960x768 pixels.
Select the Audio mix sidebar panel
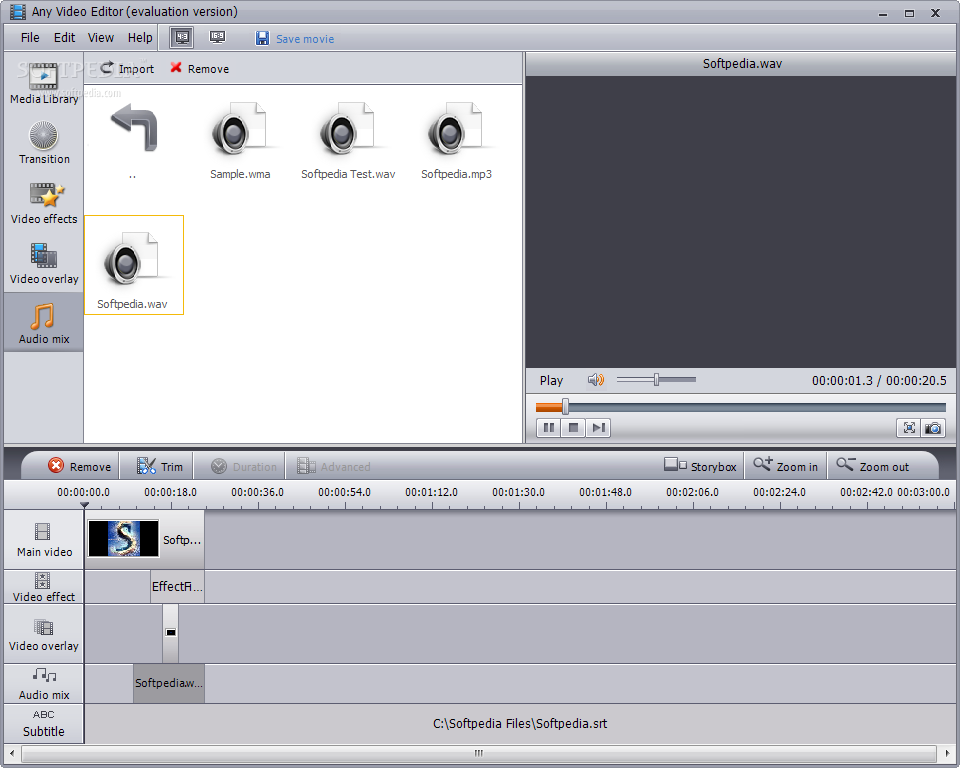tap(43, 323)
